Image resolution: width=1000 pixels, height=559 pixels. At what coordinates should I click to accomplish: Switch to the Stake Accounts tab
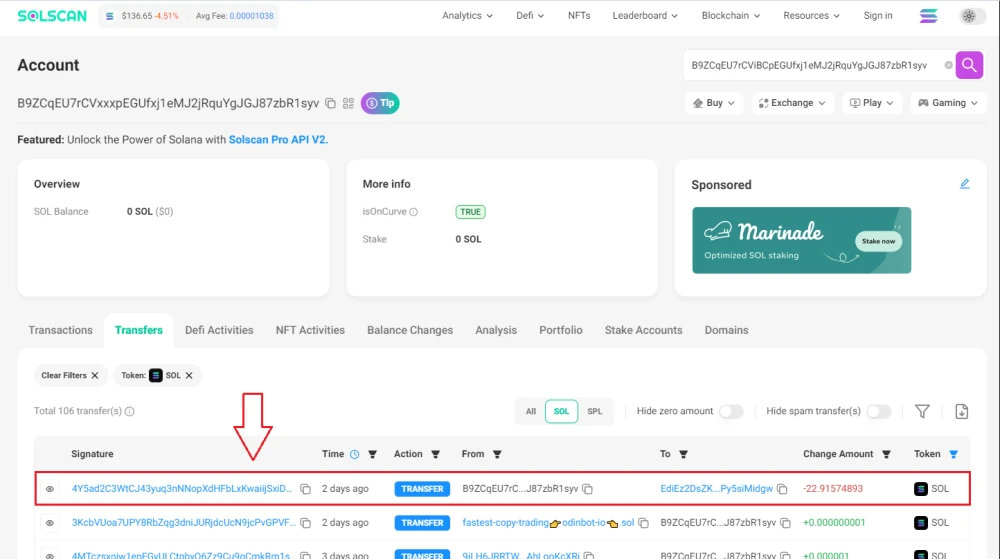click(x=643, y=330)
